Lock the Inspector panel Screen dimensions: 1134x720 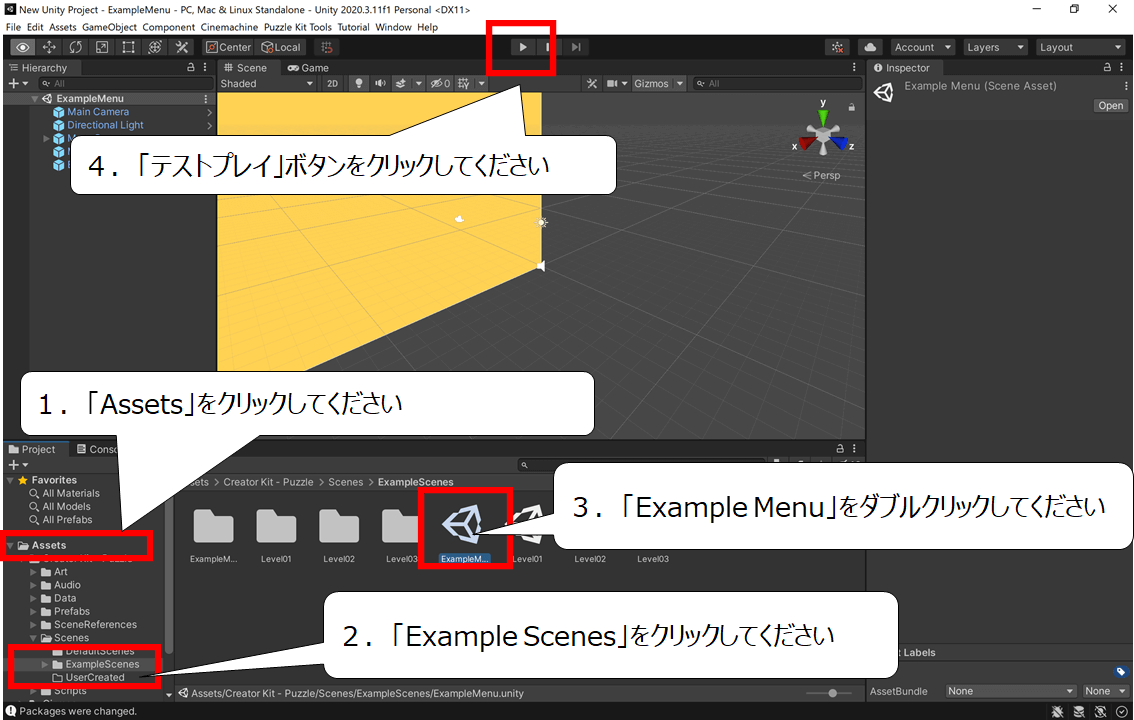[x=1107, y=67]
